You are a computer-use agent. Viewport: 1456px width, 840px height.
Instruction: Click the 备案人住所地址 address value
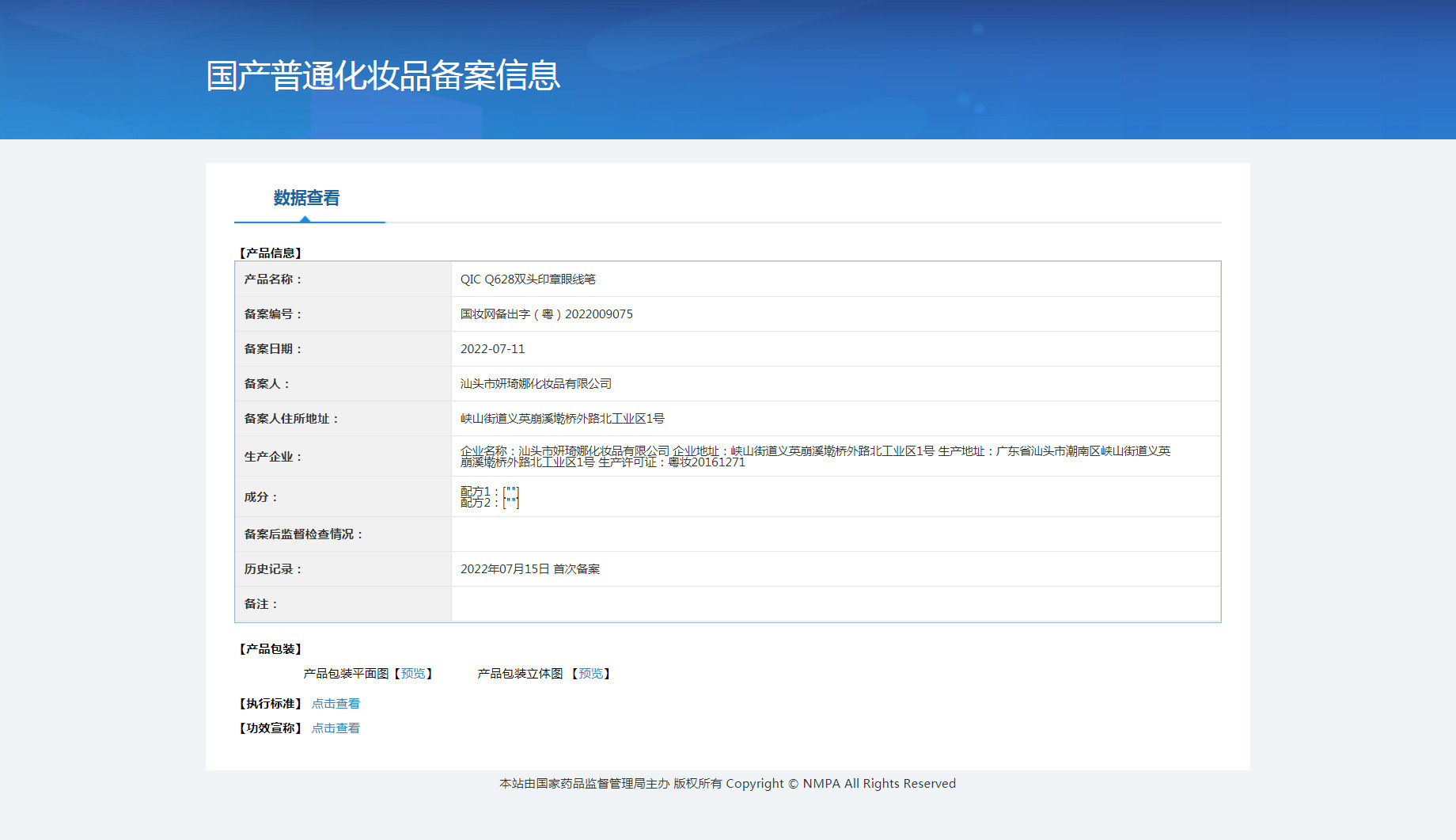coord(562,419)
